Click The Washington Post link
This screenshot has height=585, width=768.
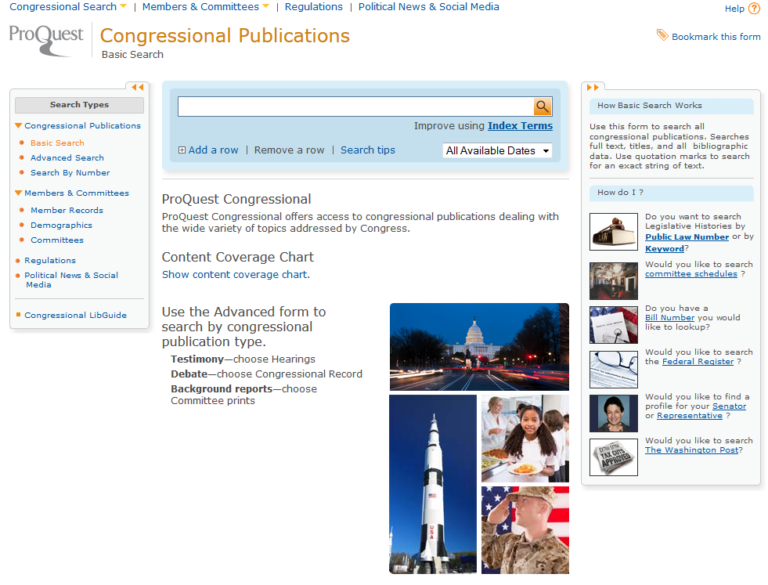(x=692, y=450)
